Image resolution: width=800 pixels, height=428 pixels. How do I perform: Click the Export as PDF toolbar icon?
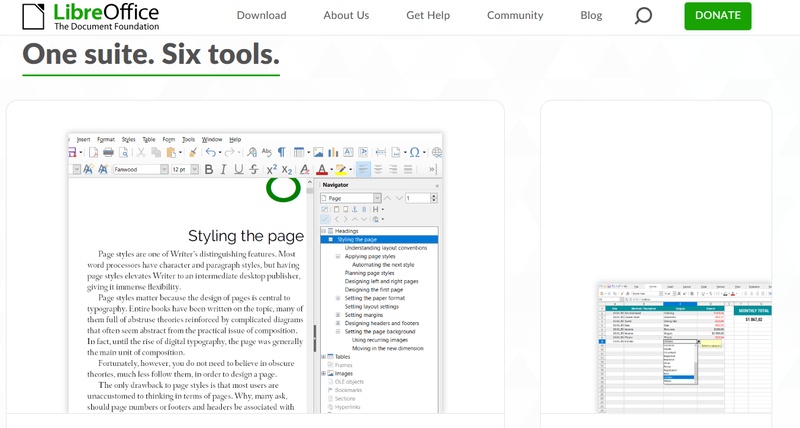pyautogui.click(x=93, y=152)
